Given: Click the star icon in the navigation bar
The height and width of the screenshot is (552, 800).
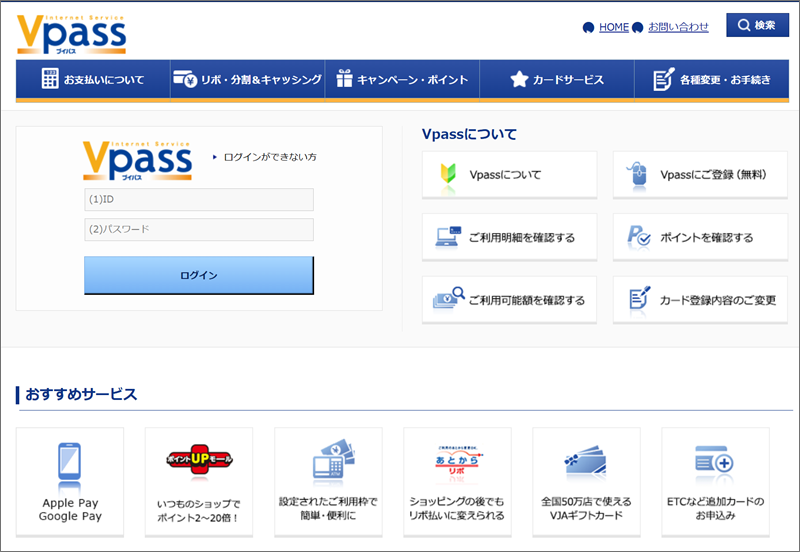Looking at the screenshot, I should point(519,79).
